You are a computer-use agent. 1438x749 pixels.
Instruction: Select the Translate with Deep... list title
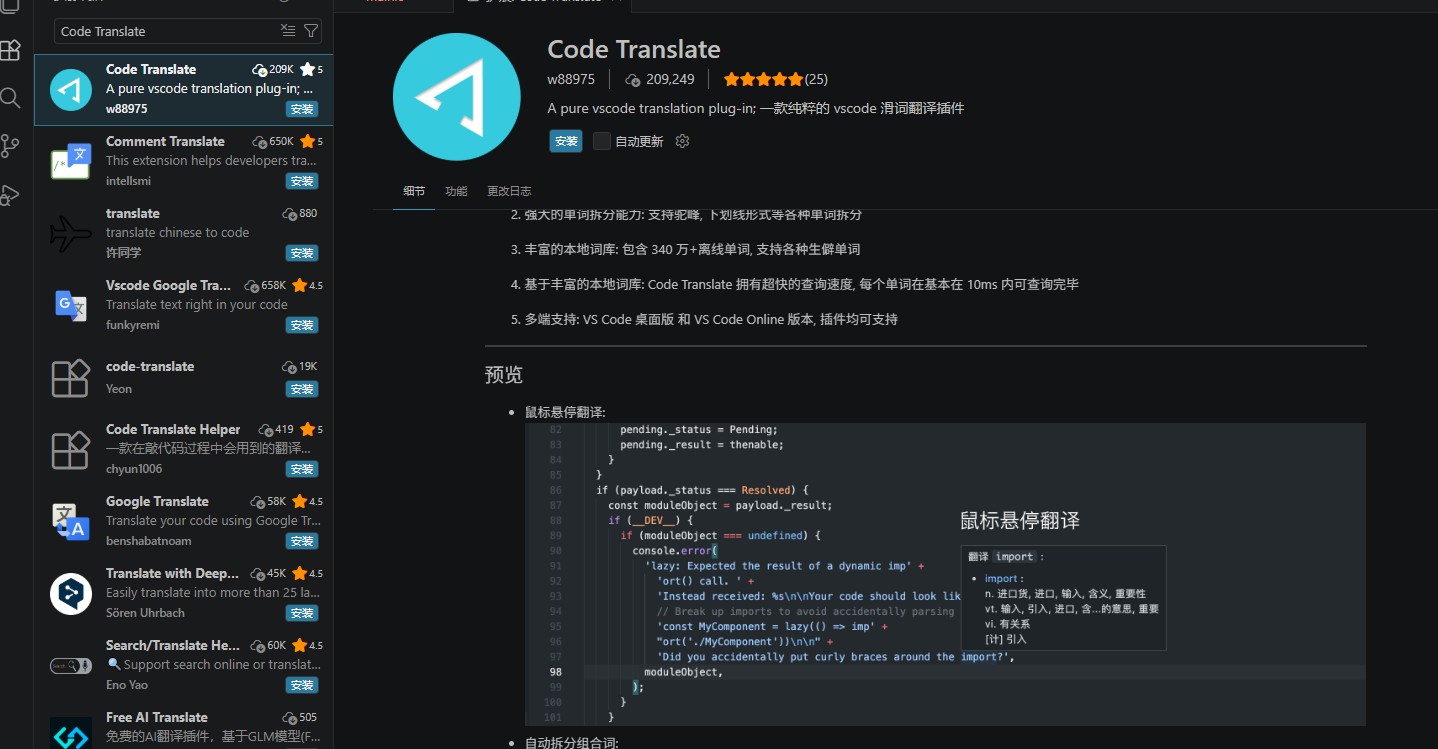(172, 573)
